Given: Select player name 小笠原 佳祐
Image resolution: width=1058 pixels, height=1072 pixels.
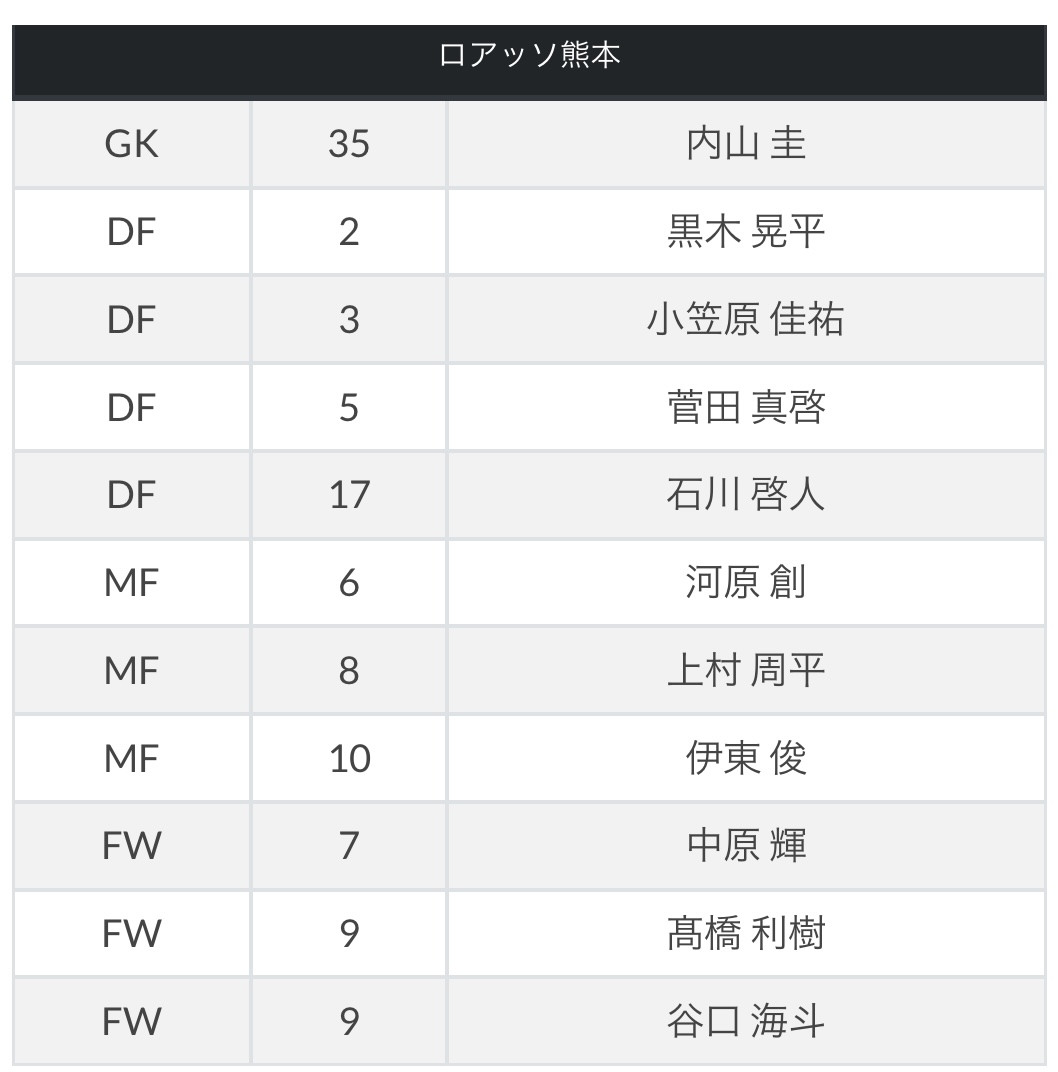Looking at the screenshot, I should tap(746, 319).
